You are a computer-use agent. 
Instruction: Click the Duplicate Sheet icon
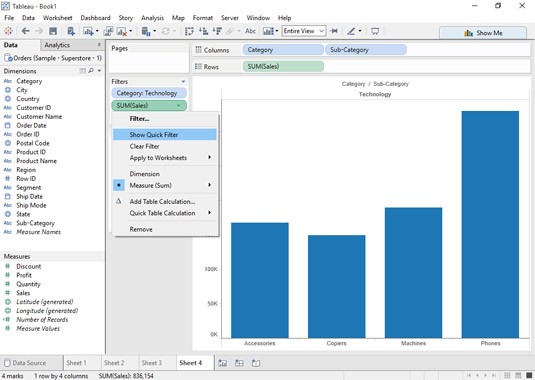tap(108, 31)
